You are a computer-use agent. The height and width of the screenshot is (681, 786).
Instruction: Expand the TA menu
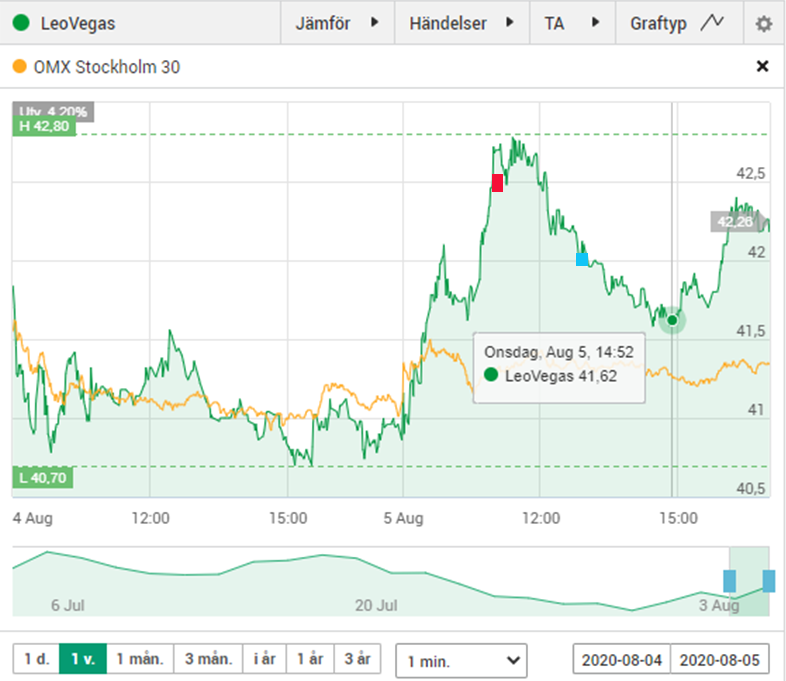[572, 23]
